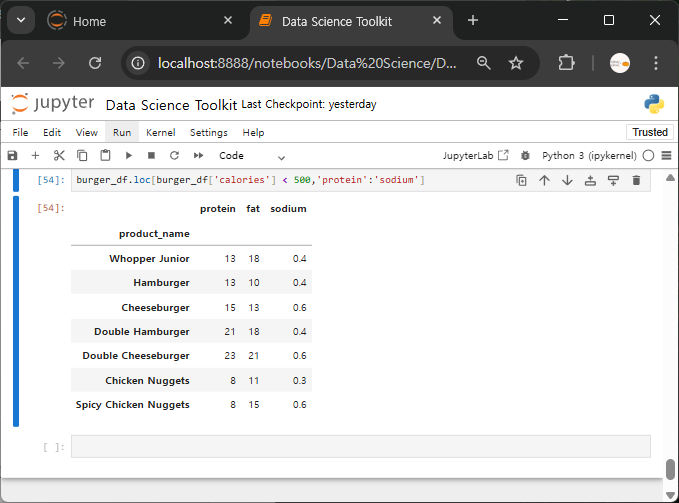Restart kernel and run all cells
This screenshot has height=503, width=679.
pos(198,155)
